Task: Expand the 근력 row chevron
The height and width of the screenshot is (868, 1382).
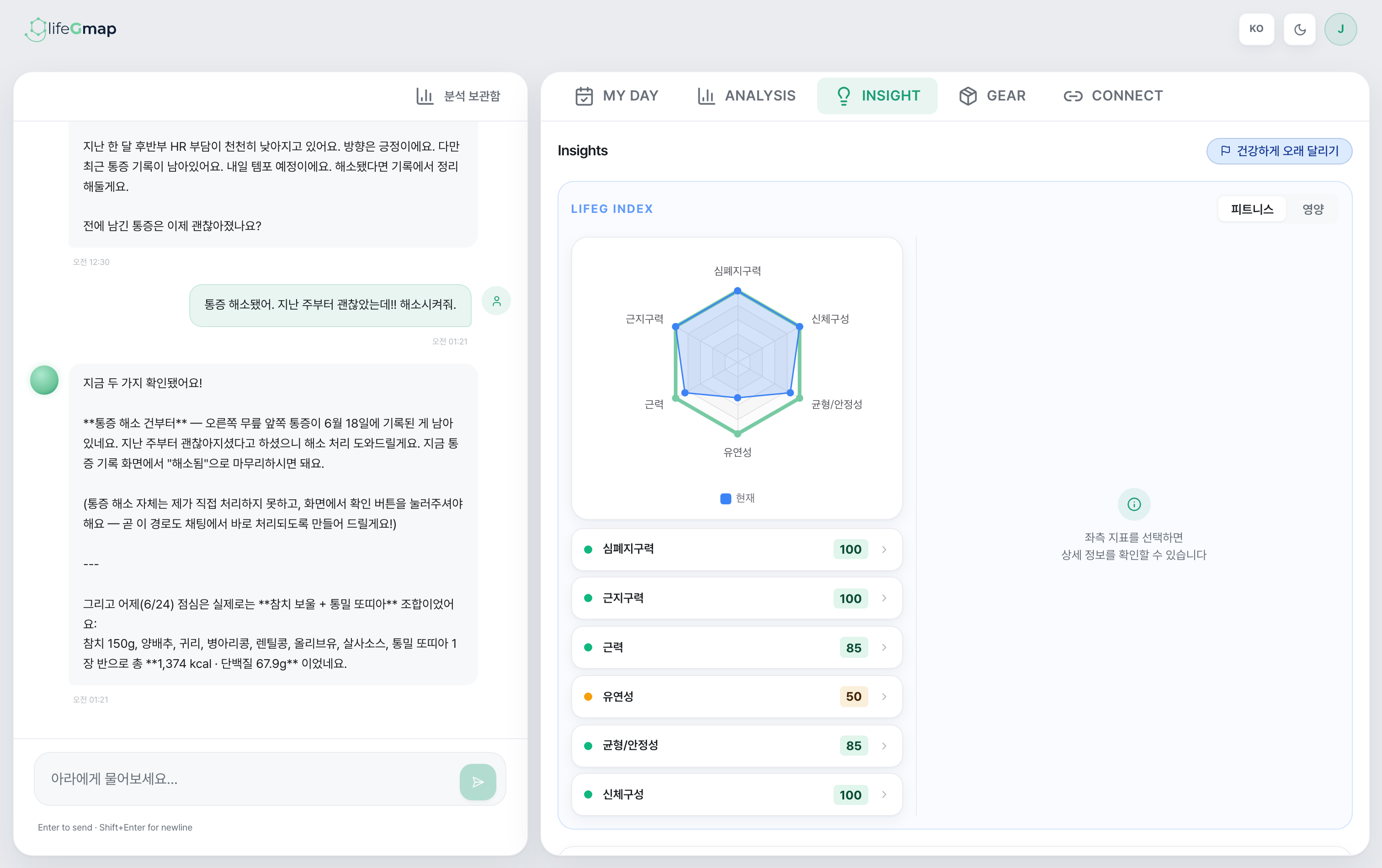Action: (884, 648)
